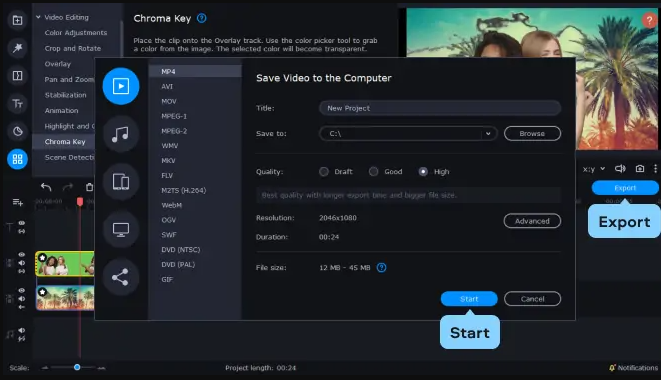Image resolution: width=661 pixels, height=380 pixels.
Task: Open the filters magic wand tab
Action: click(17, 48)
